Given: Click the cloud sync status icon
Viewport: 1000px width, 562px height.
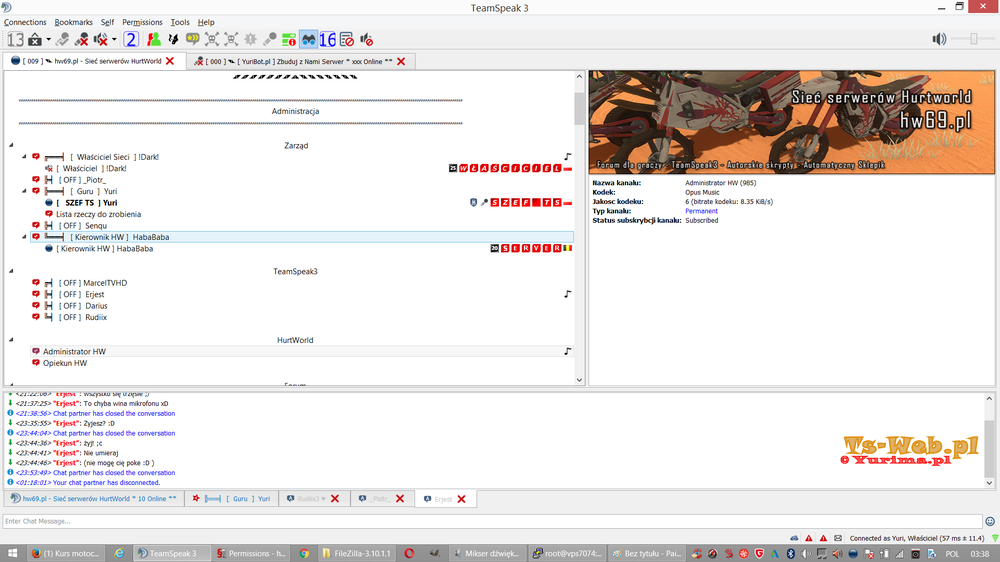Looking at the screenshot, I should click(794, 538).
